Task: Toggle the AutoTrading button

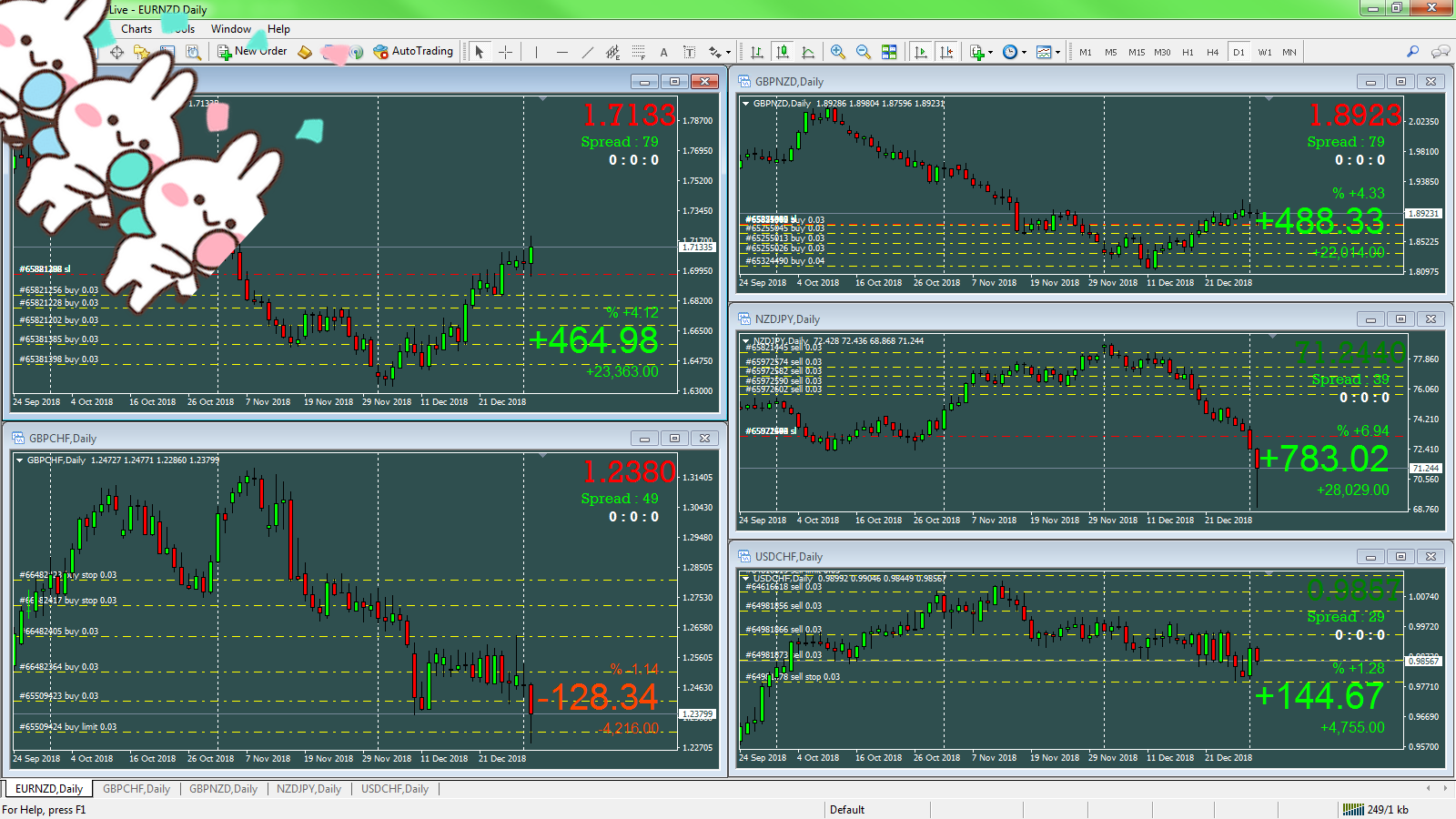Action: click(413, 52)
